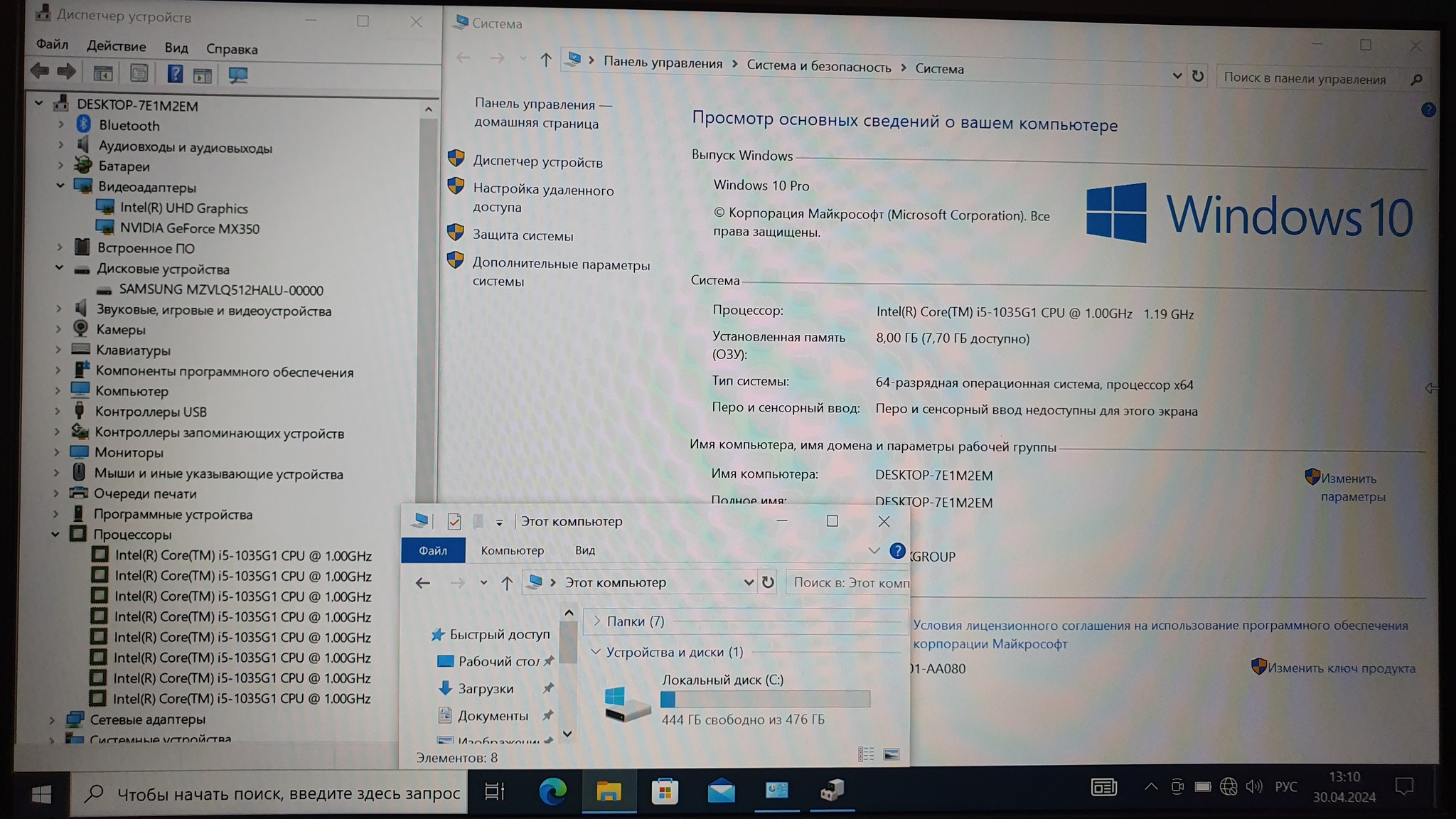Open address history dropdown in This PC window
Image resolution: width=1456 pixels, height=819 pixels.
(x=748, y=582)
